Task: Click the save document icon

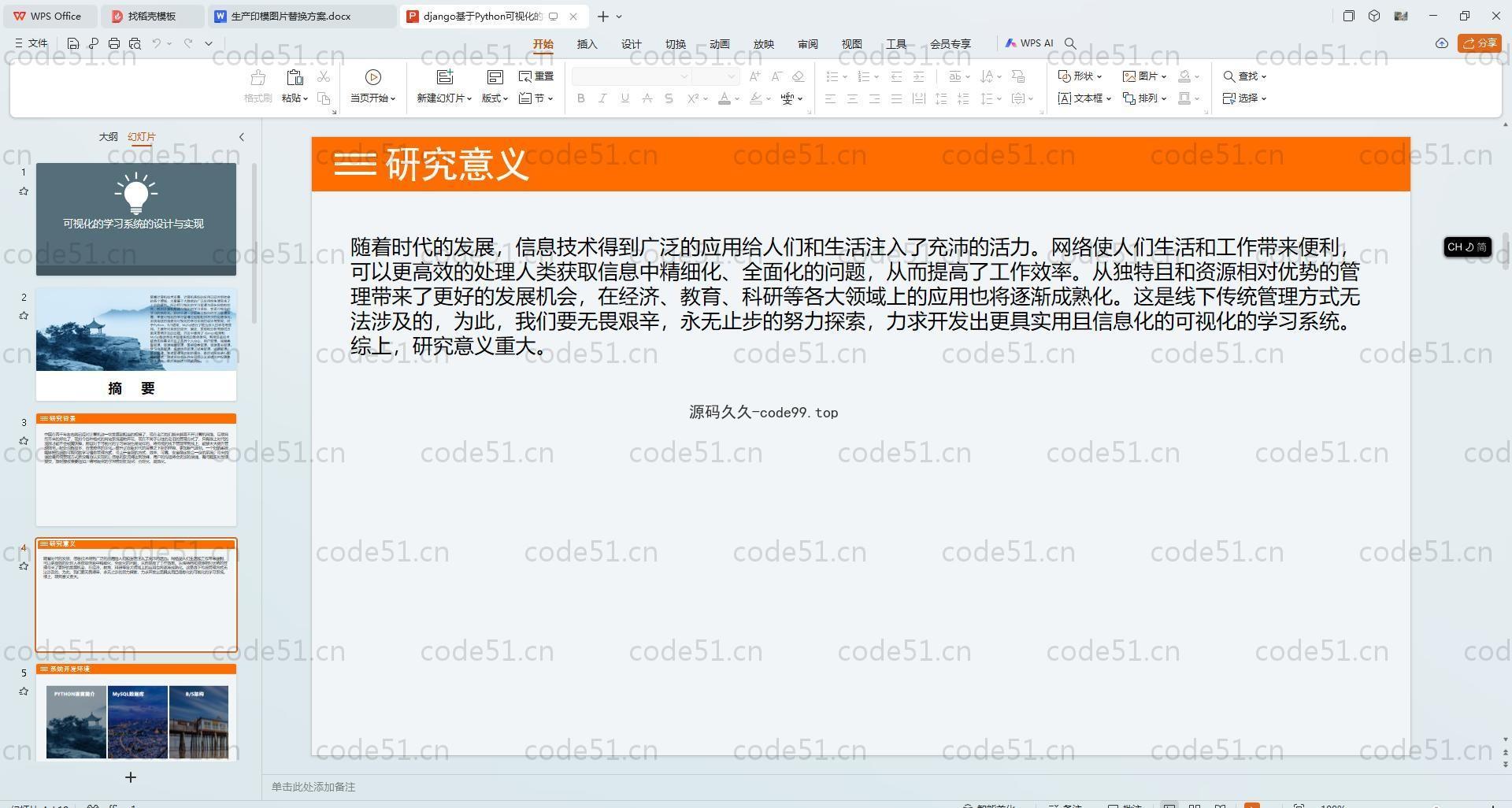Action: [73, 43]
